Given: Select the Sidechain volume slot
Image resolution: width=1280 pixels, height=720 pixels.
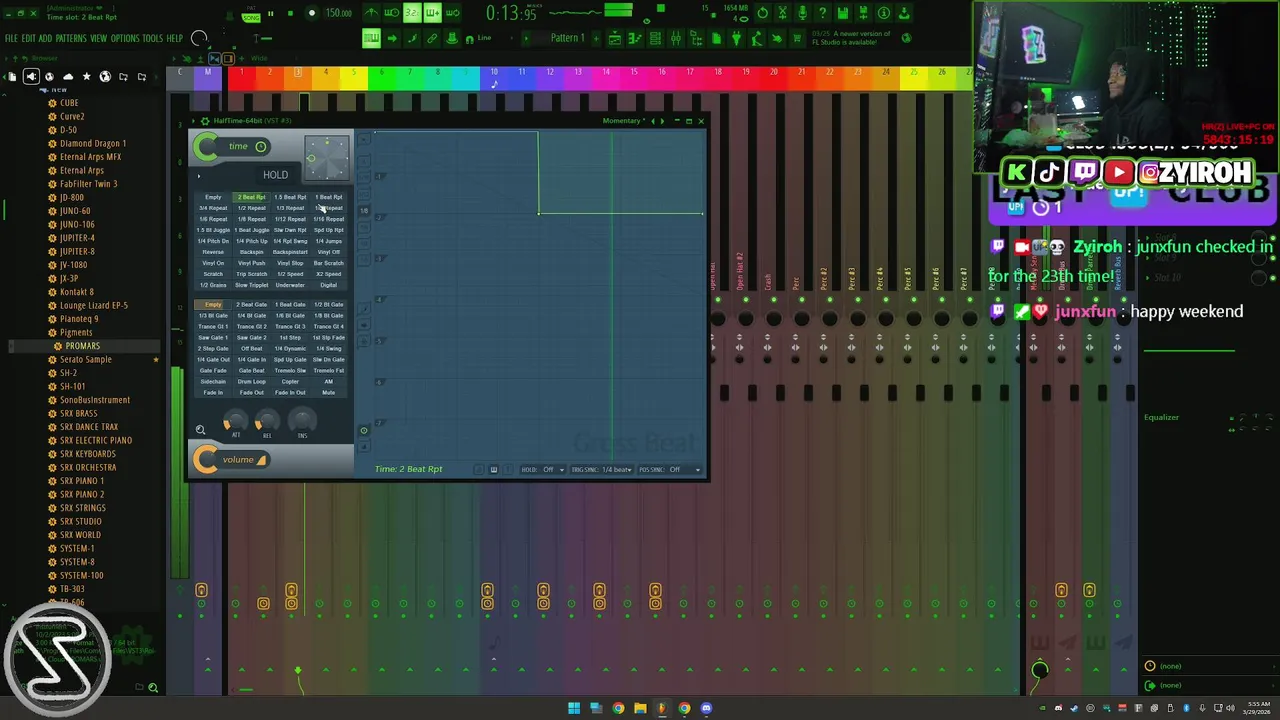Looking at the screenshot, I should click(213, 382).
